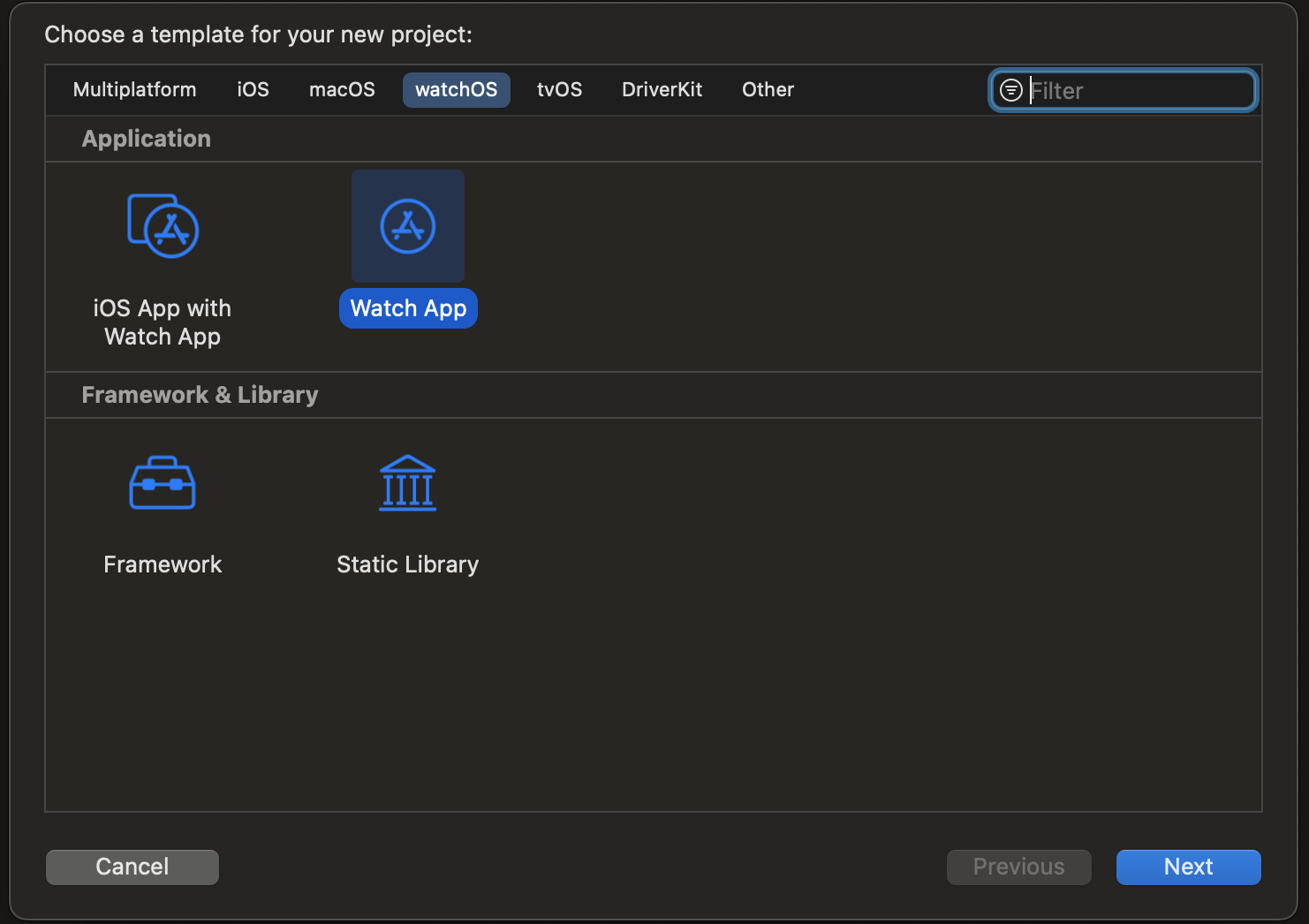Screen dimensions: 1309x924
Task: Click the 'Watch App' label
Action: pos(408,308)
